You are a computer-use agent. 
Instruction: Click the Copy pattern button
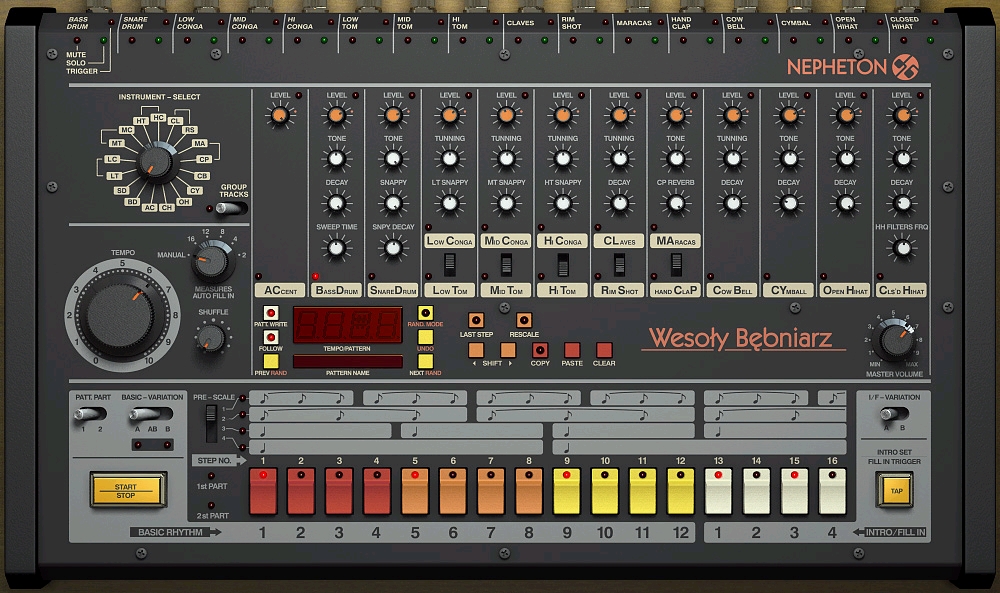tap(540, 349)
